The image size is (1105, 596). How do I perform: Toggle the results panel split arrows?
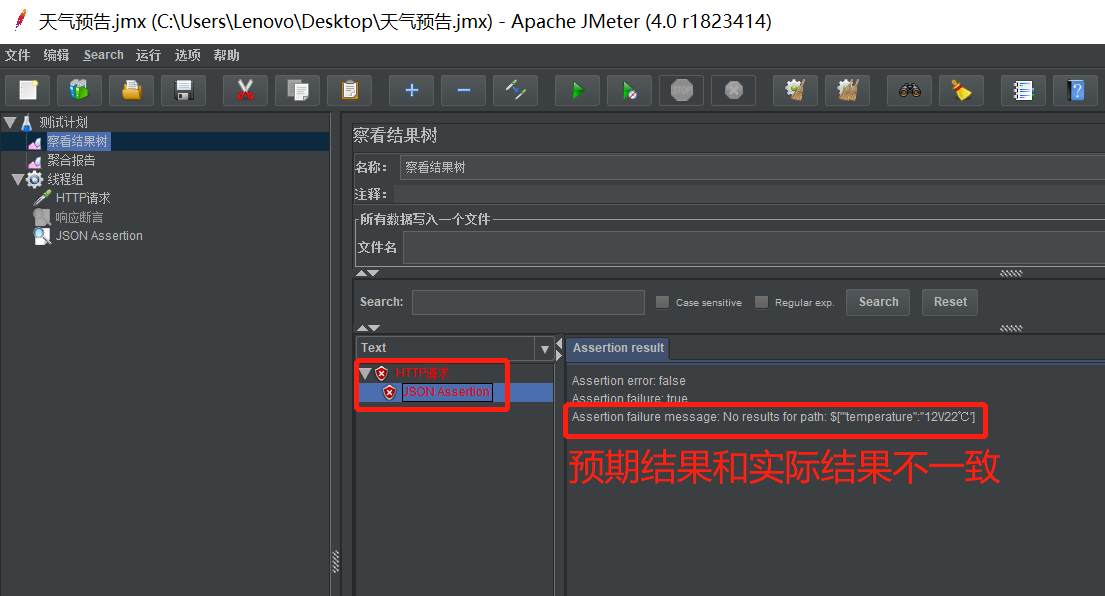pos(559,349)
